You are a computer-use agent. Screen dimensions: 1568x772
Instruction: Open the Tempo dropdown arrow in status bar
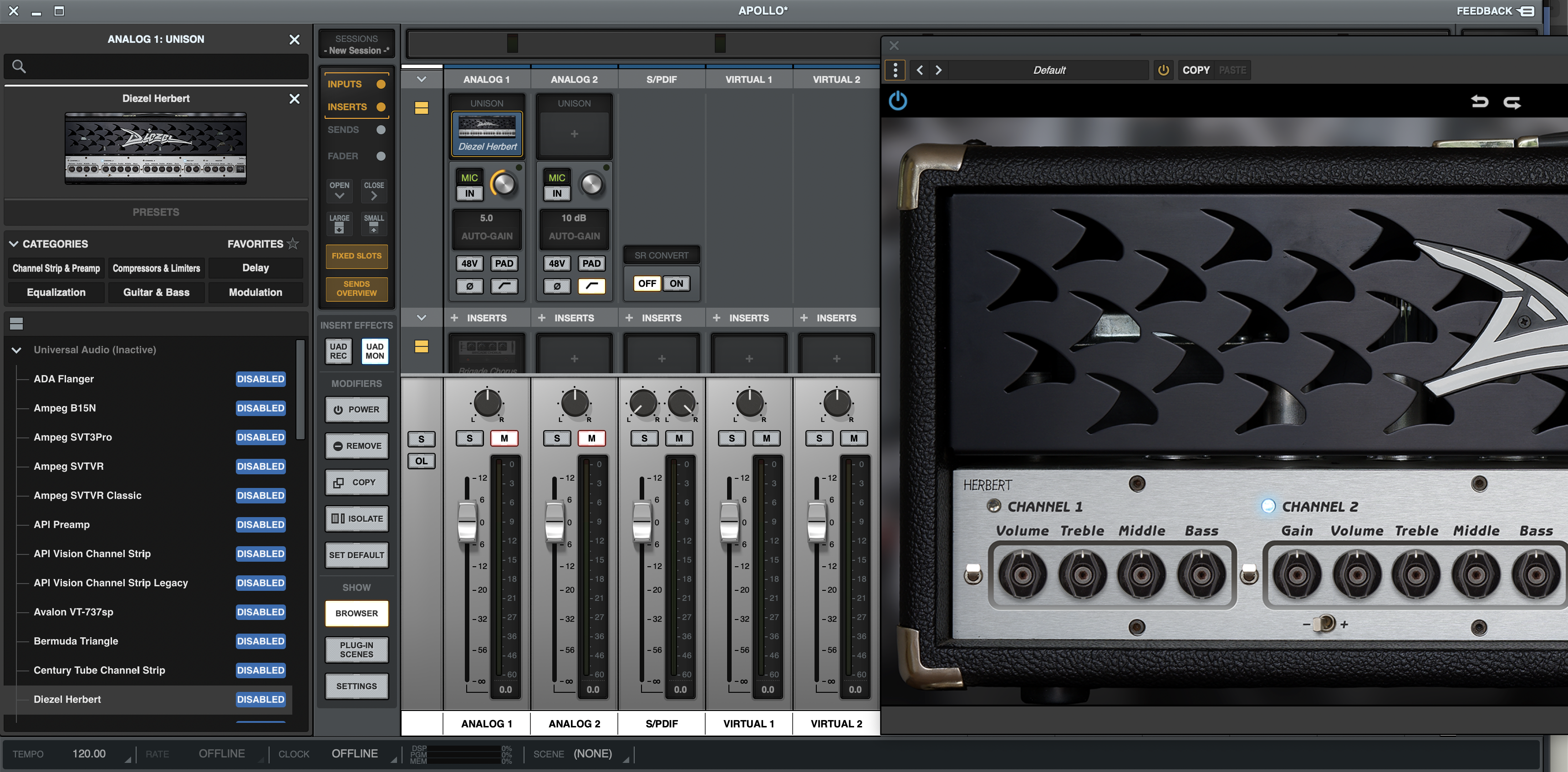[128, 759]
